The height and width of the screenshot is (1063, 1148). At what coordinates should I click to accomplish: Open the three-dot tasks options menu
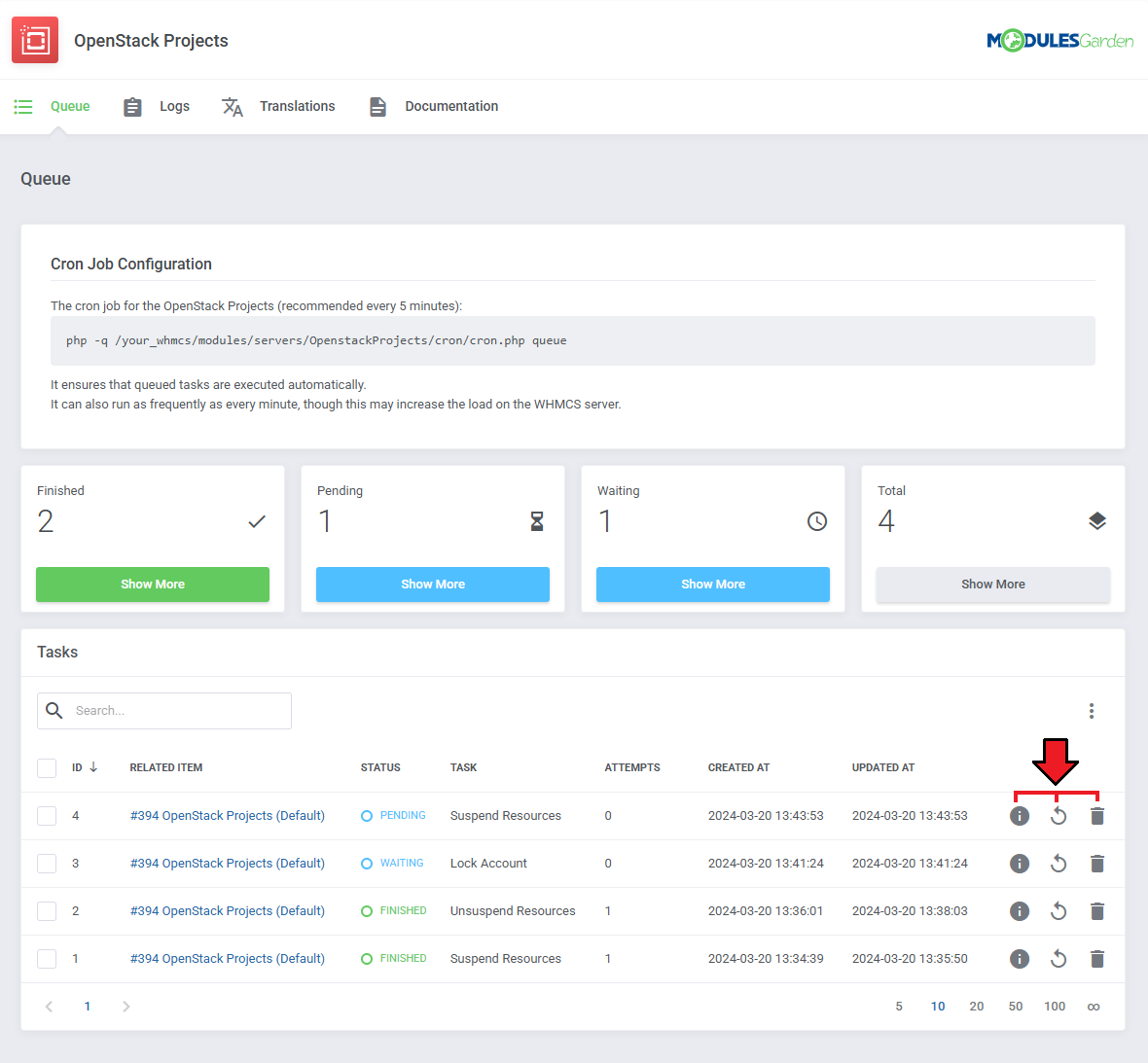click(1091, 711)
